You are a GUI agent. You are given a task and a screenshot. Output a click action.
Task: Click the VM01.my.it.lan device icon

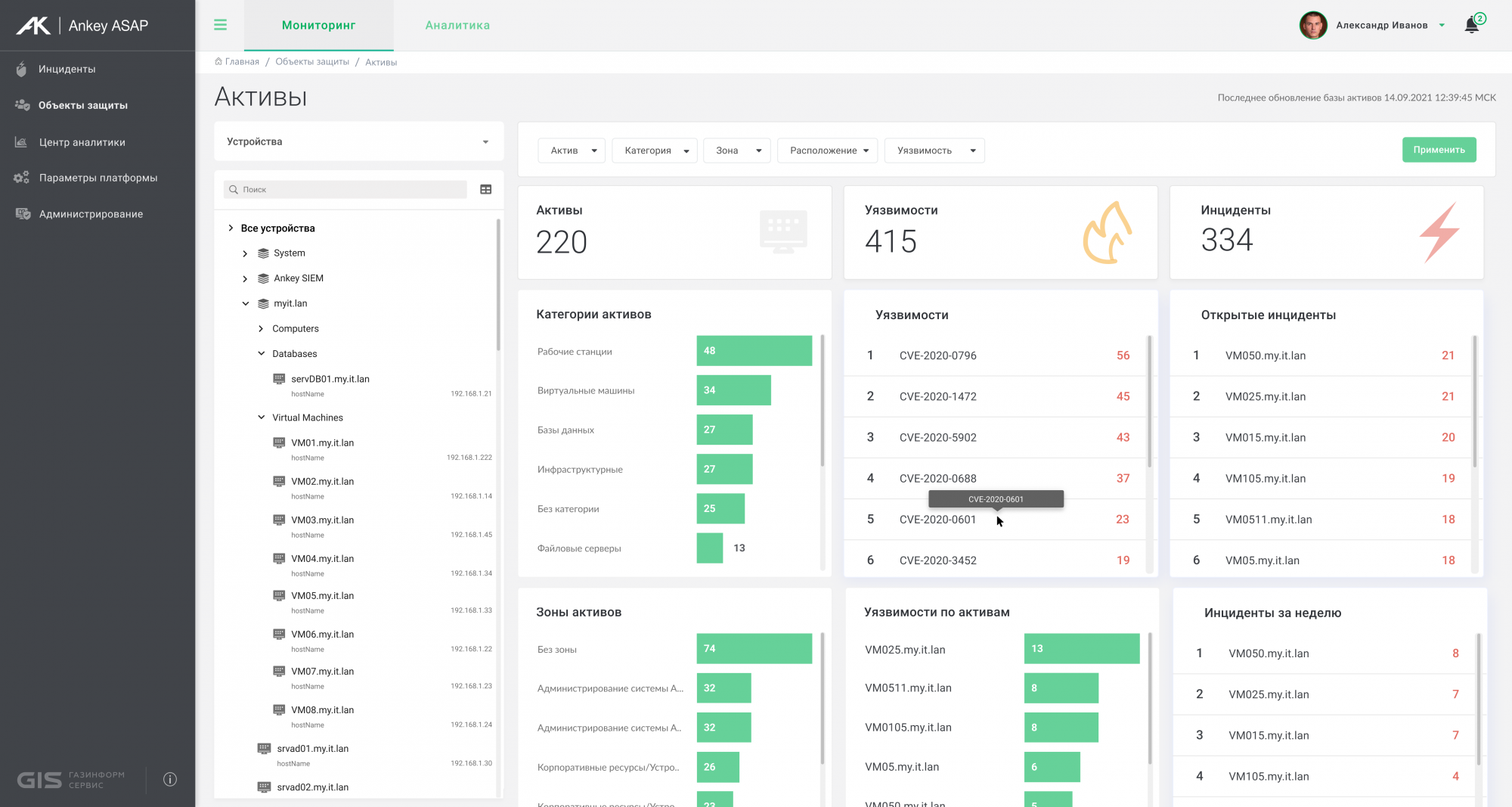(x=279, y=442)
